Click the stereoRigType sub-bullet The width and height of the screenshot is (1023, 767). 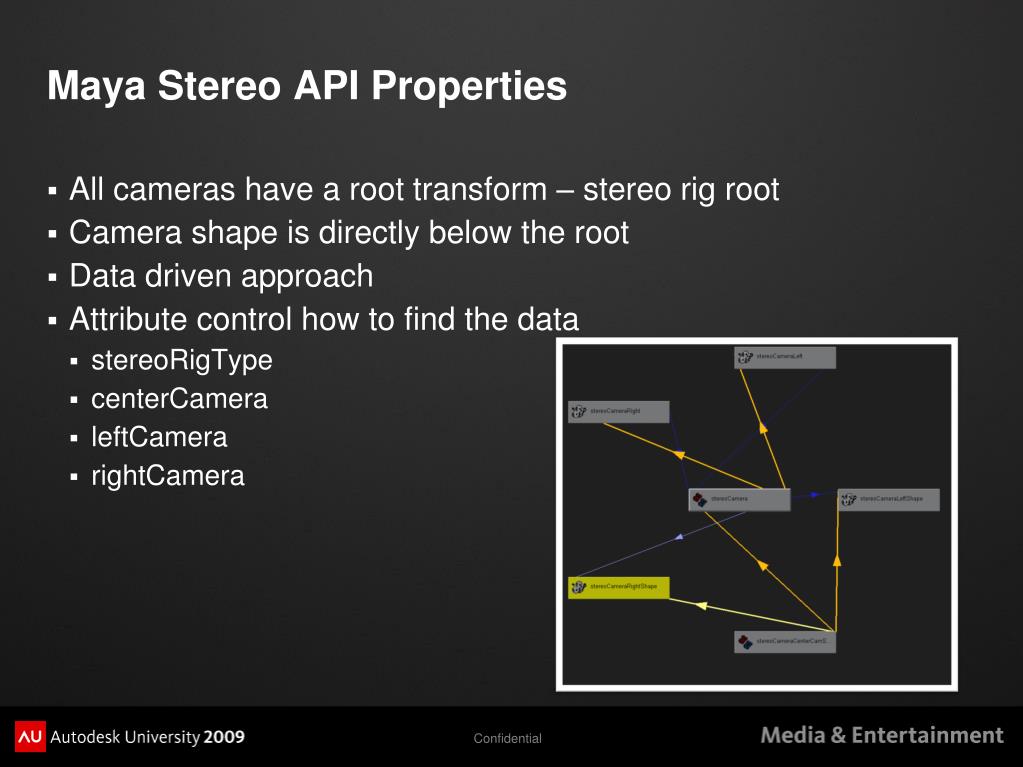click(182, 361)
